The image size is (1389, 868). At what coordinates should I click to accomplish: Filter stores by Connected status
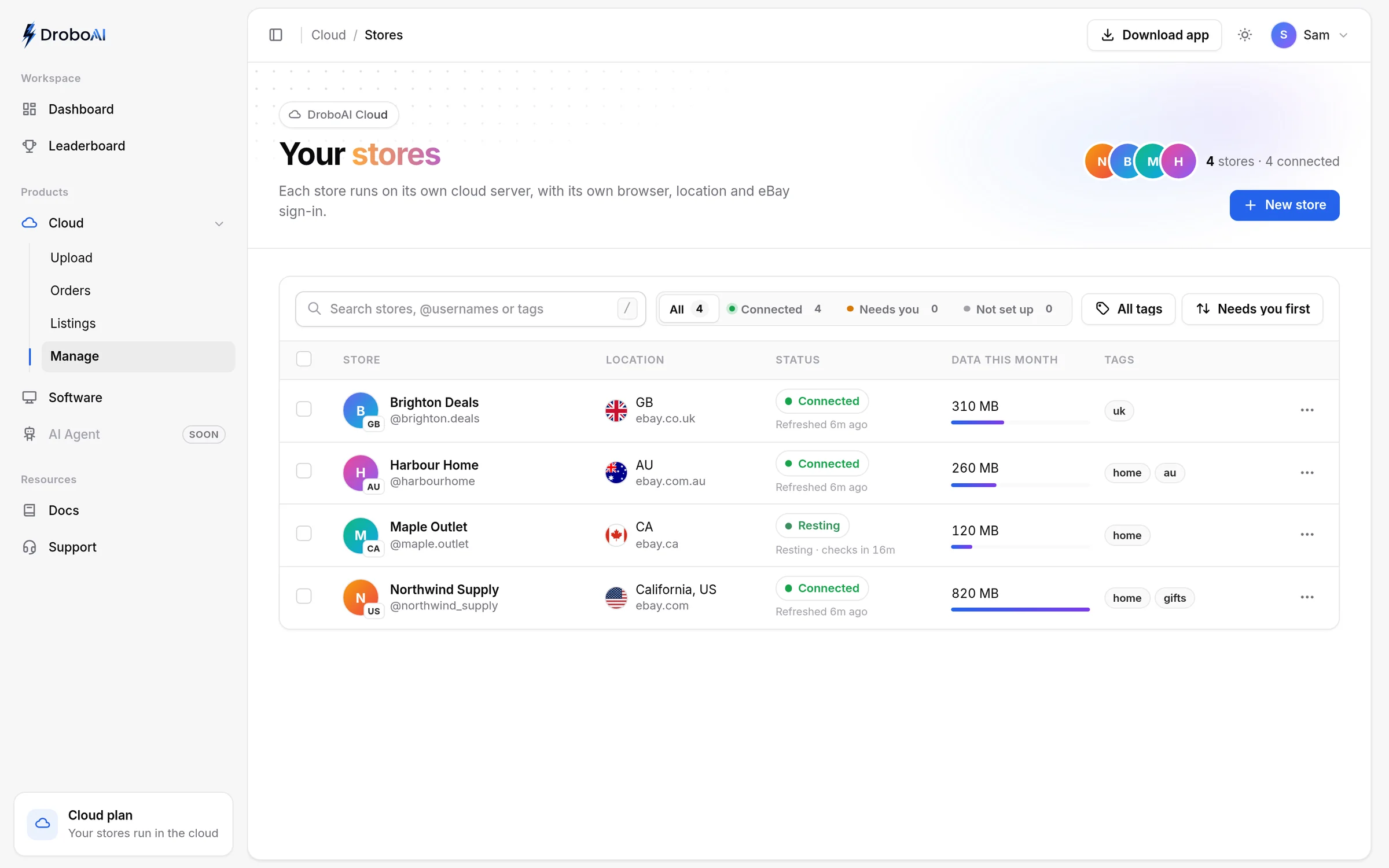[775, 309]
